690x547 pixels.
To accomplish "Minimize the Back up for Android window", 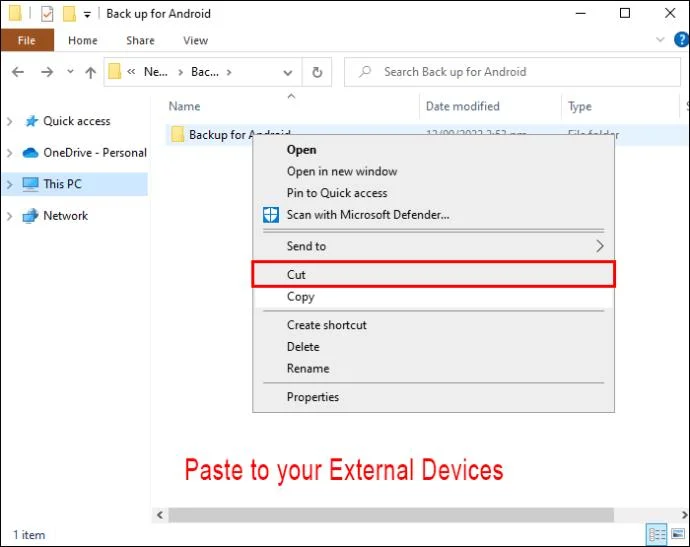I will [580, 13].
